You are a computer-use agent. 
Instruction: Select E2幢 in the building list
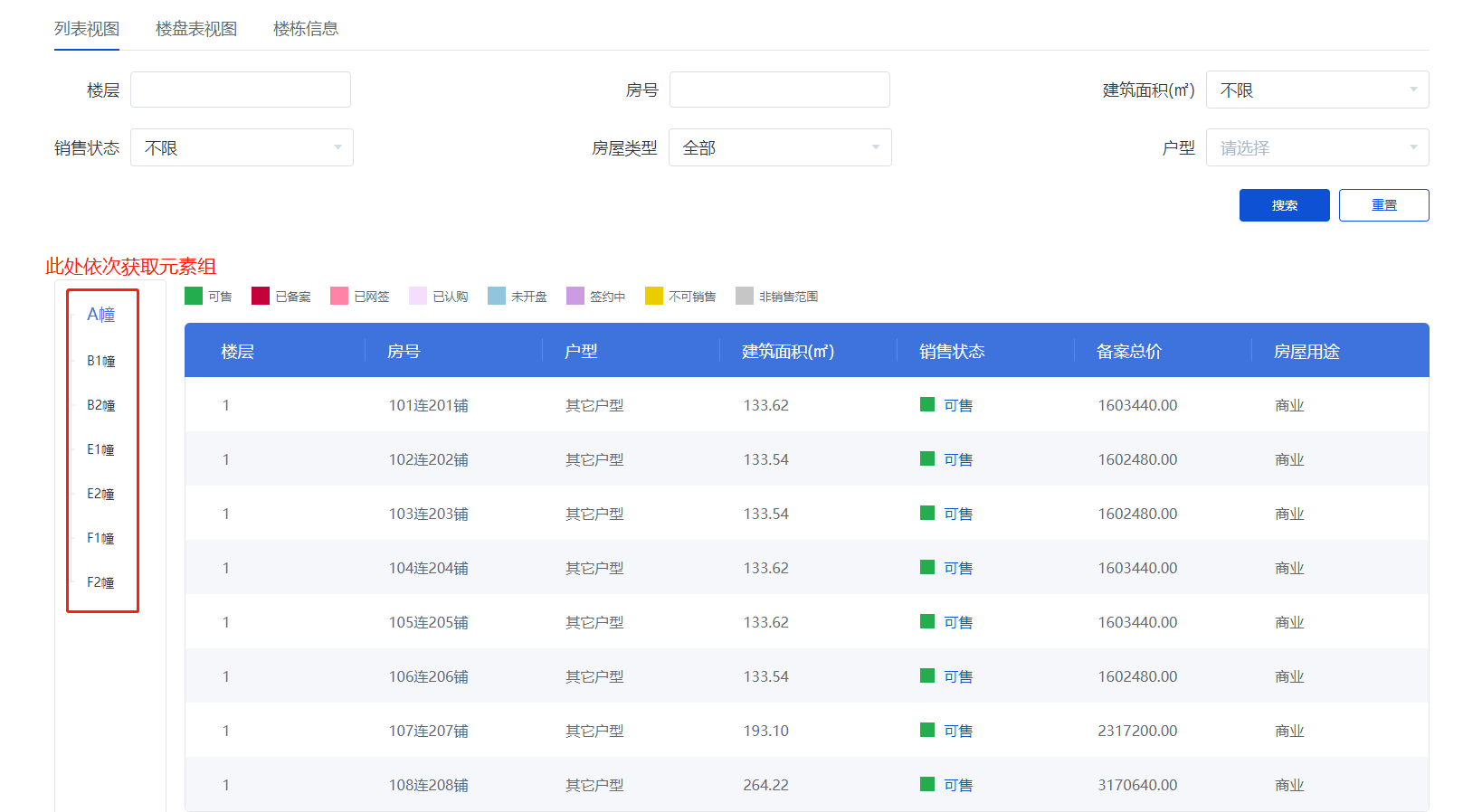101,494
